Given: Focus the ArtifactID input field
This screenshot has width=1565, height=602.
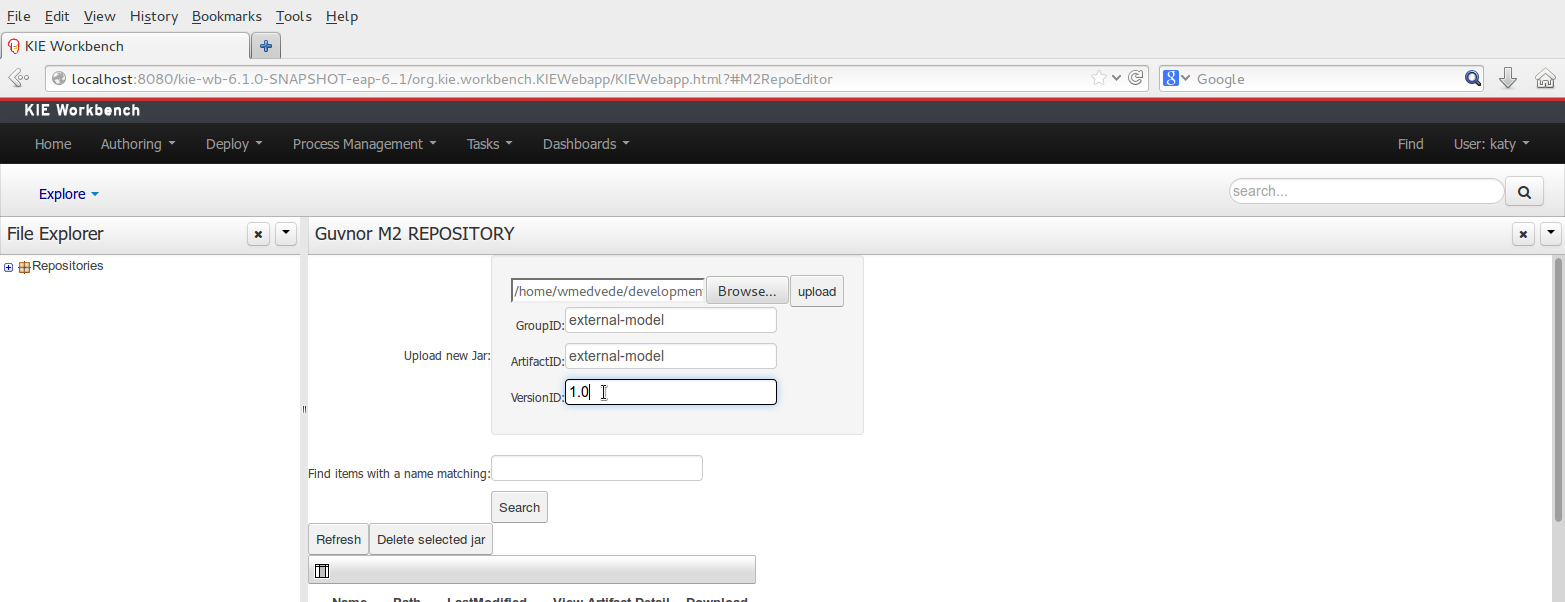Looking at the screenshot, I should (671, 356).
